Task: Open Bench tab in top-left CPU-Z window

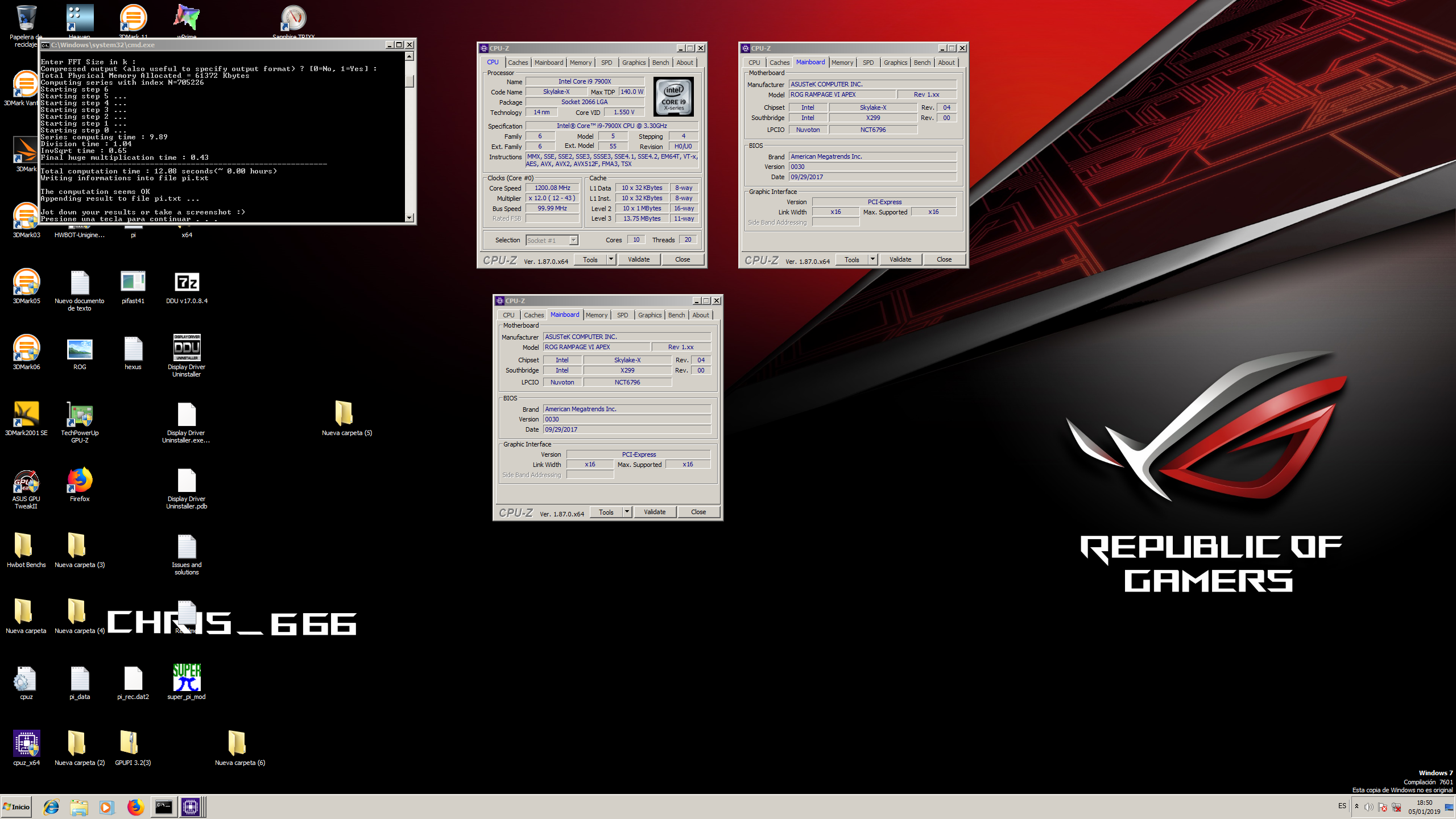Action: (x=660, y=63)
